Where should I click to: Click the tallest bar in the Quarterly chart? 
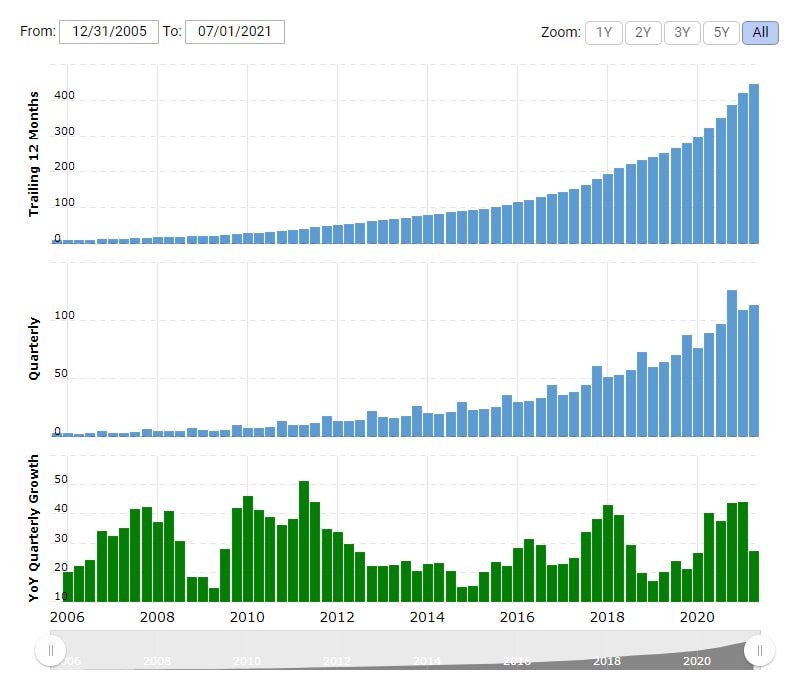click(x=732, y=364)
